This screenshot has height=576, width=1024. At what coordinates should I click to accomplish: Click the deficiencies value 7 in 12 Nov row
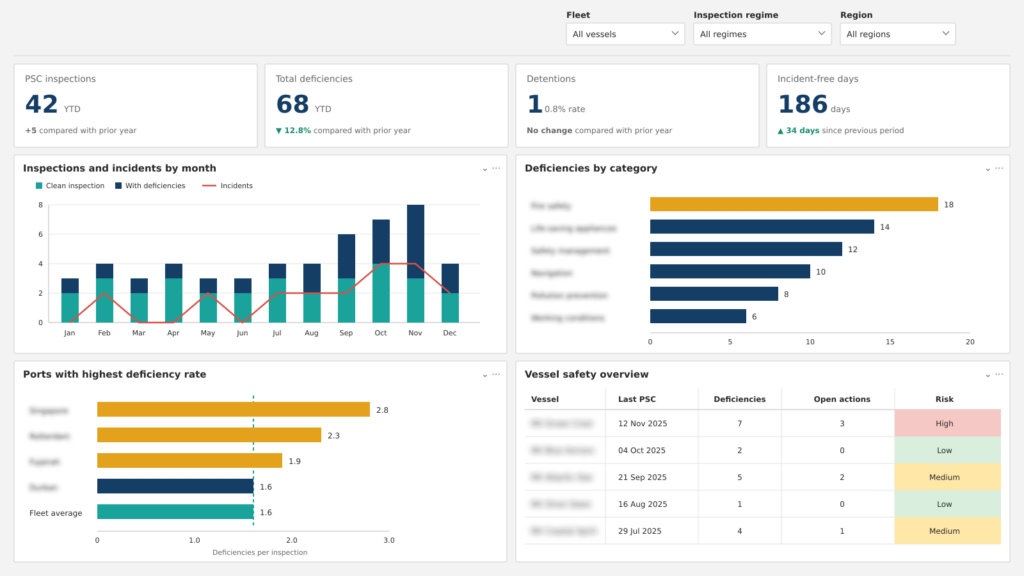[739, 424]
